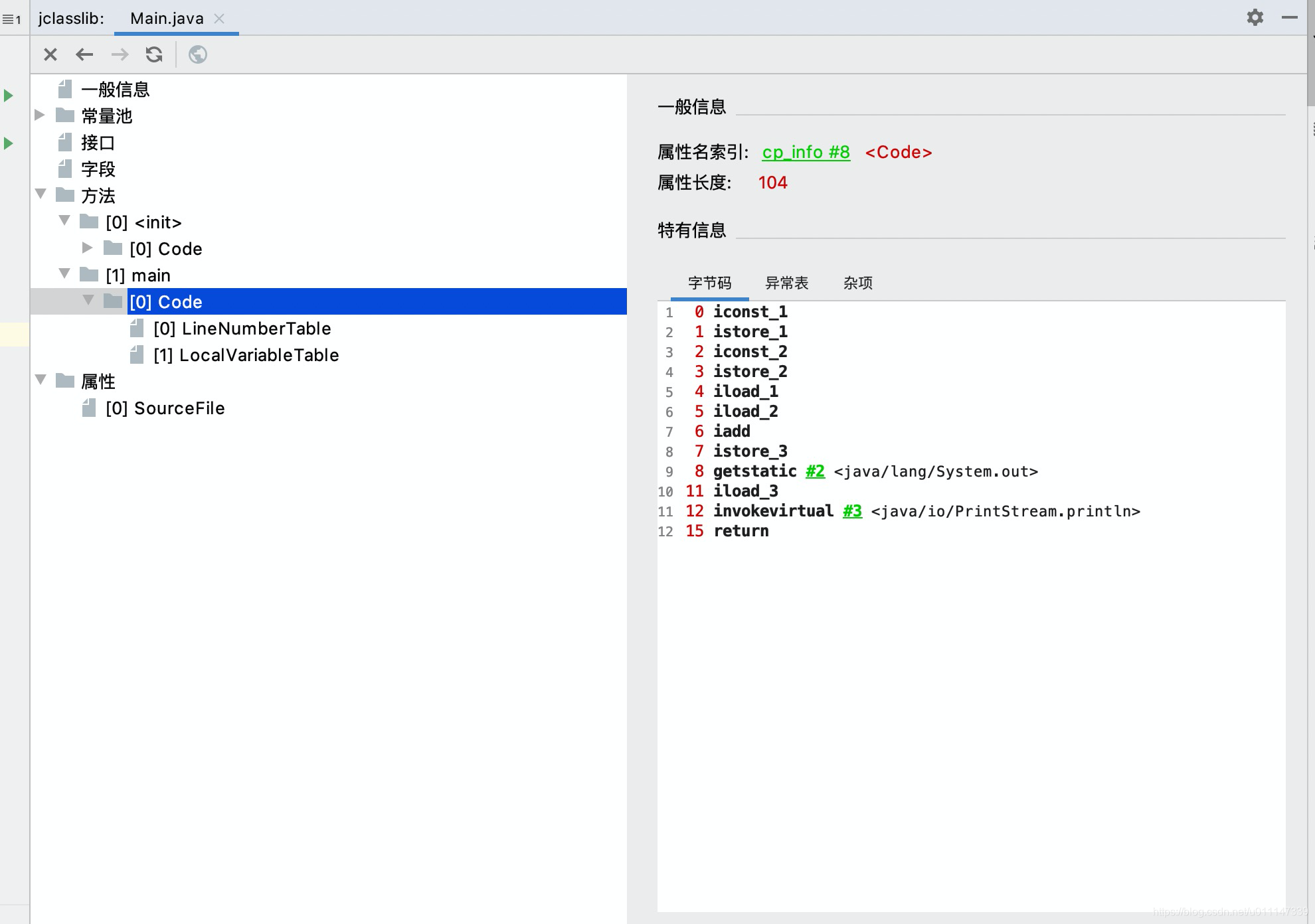
Task: Follow the cp_info #8 link
Action: tap(805, 152)
